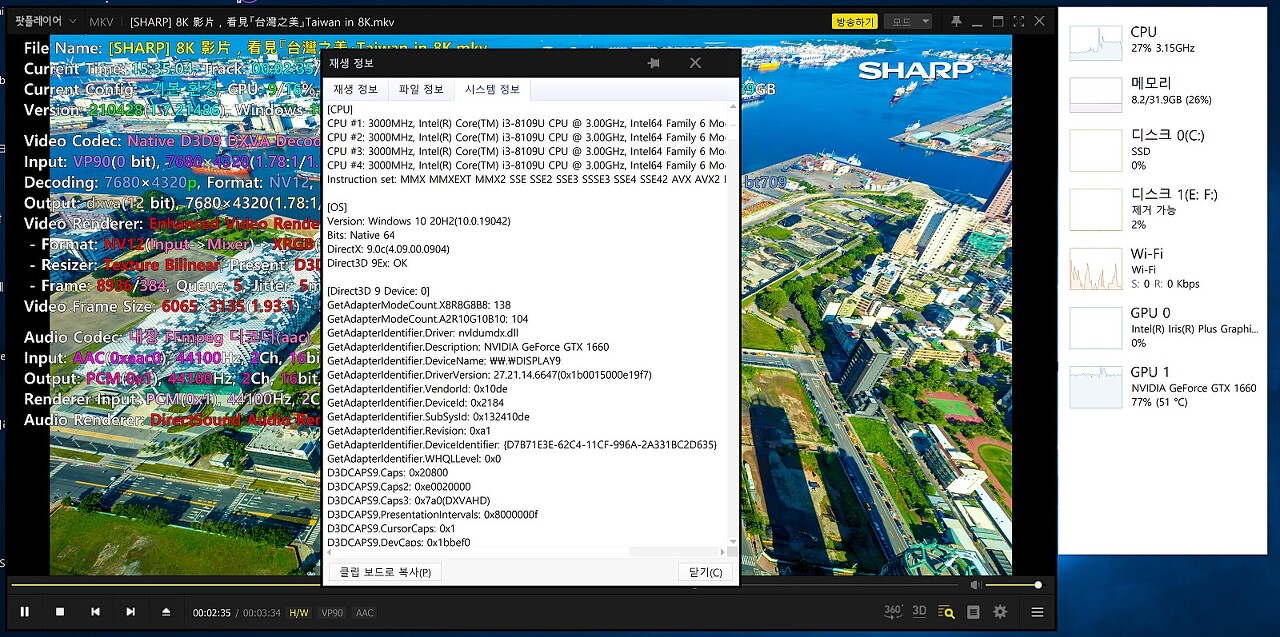Click the '[Direct3D 9 Device: 0]' line
Screen dimensions: 1280x637
click(378, 291)
